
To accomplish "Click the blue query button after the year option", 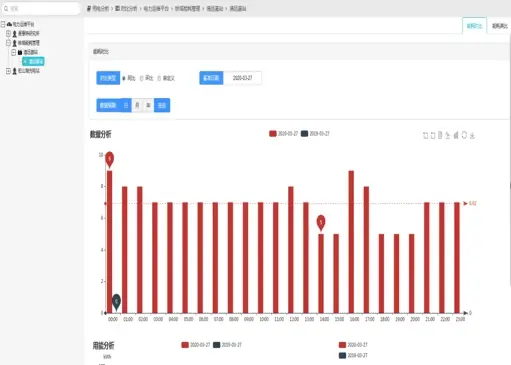I will [x=162, y=105].
